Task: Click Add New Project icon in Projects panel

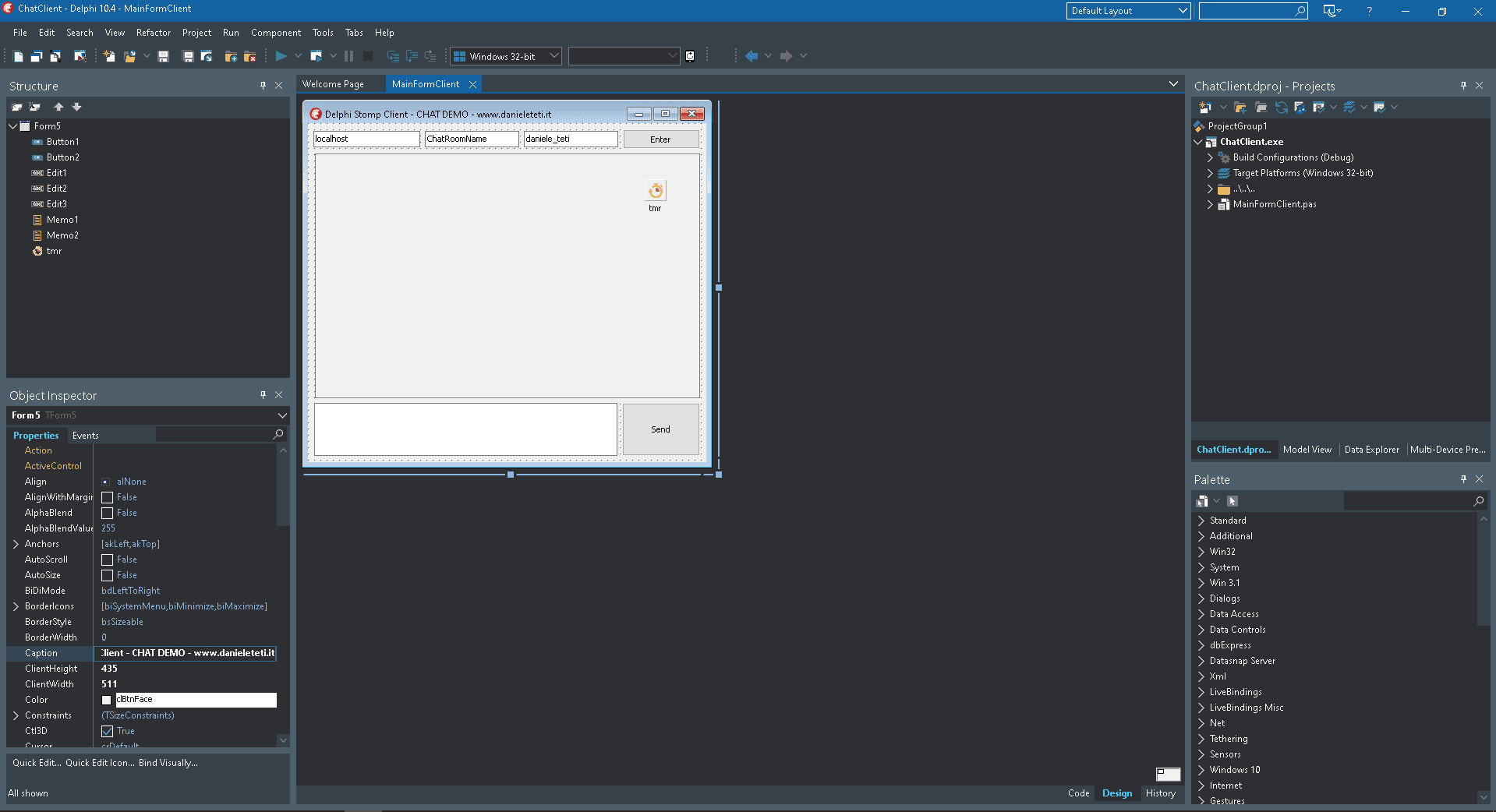Action: [x=1204, y=108]
